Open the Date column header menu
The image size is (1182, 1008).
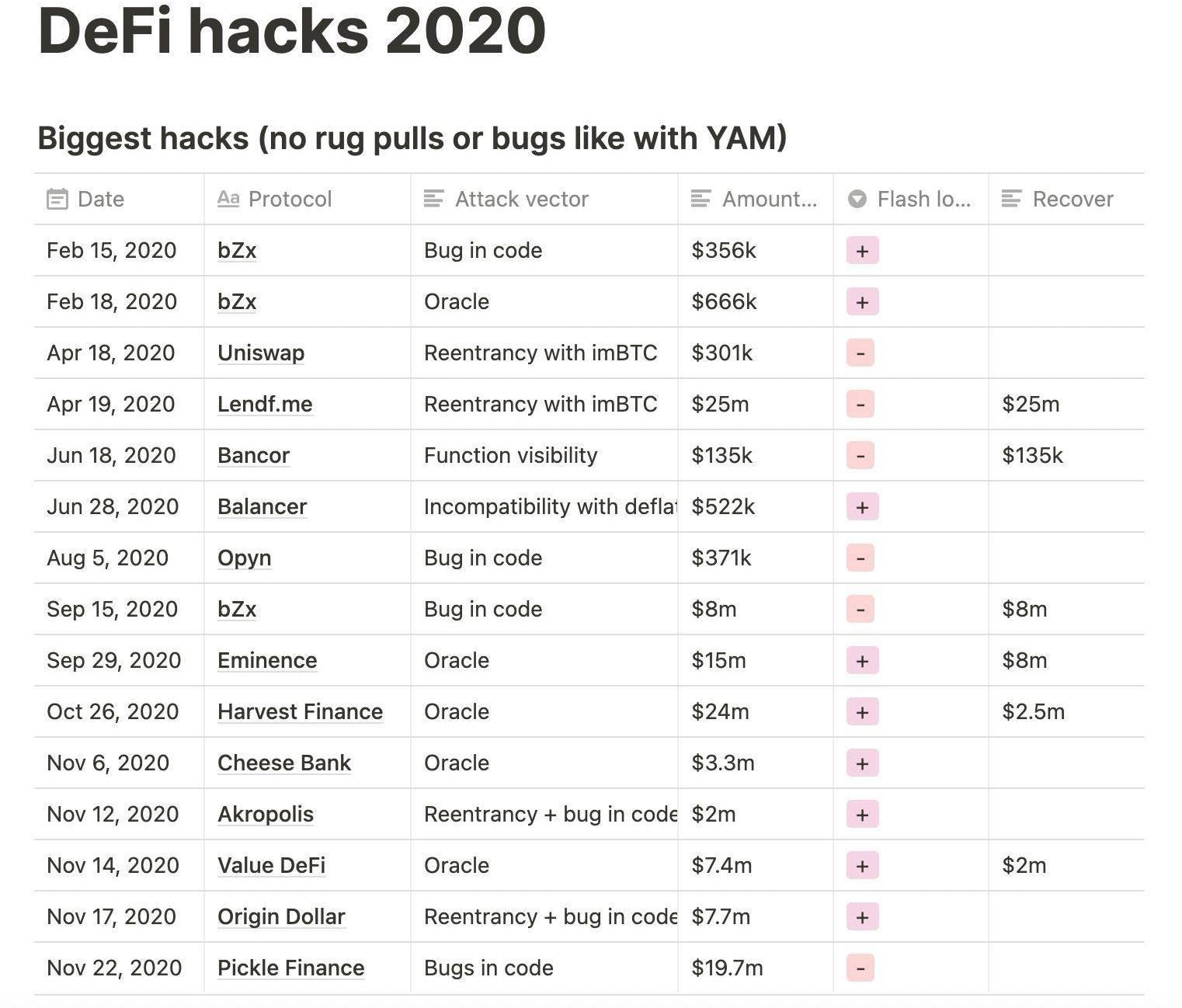click(101, 200)
